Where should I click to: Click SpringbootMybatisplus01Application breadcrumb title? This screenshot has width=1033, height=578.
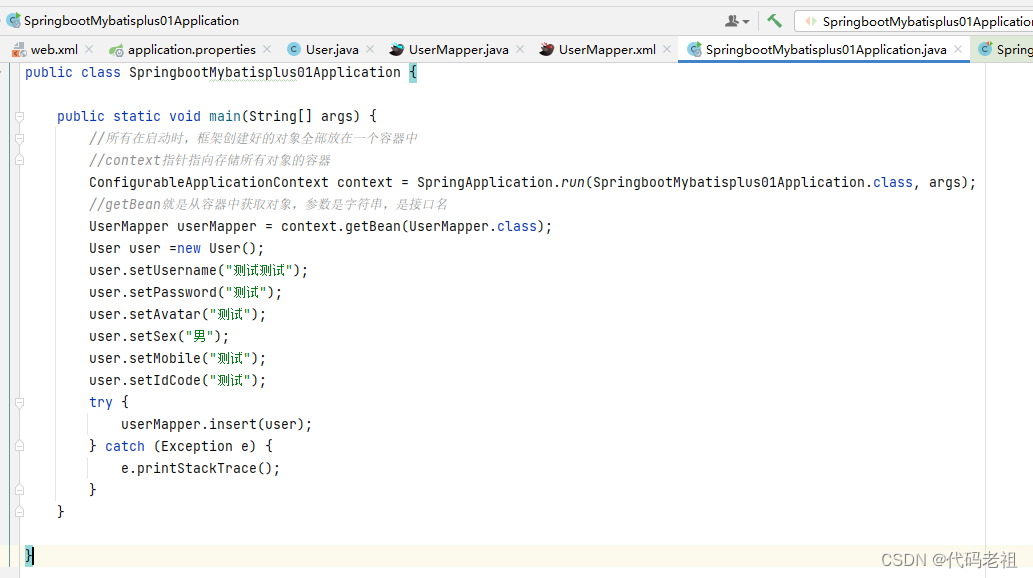[x=131, y=20]
